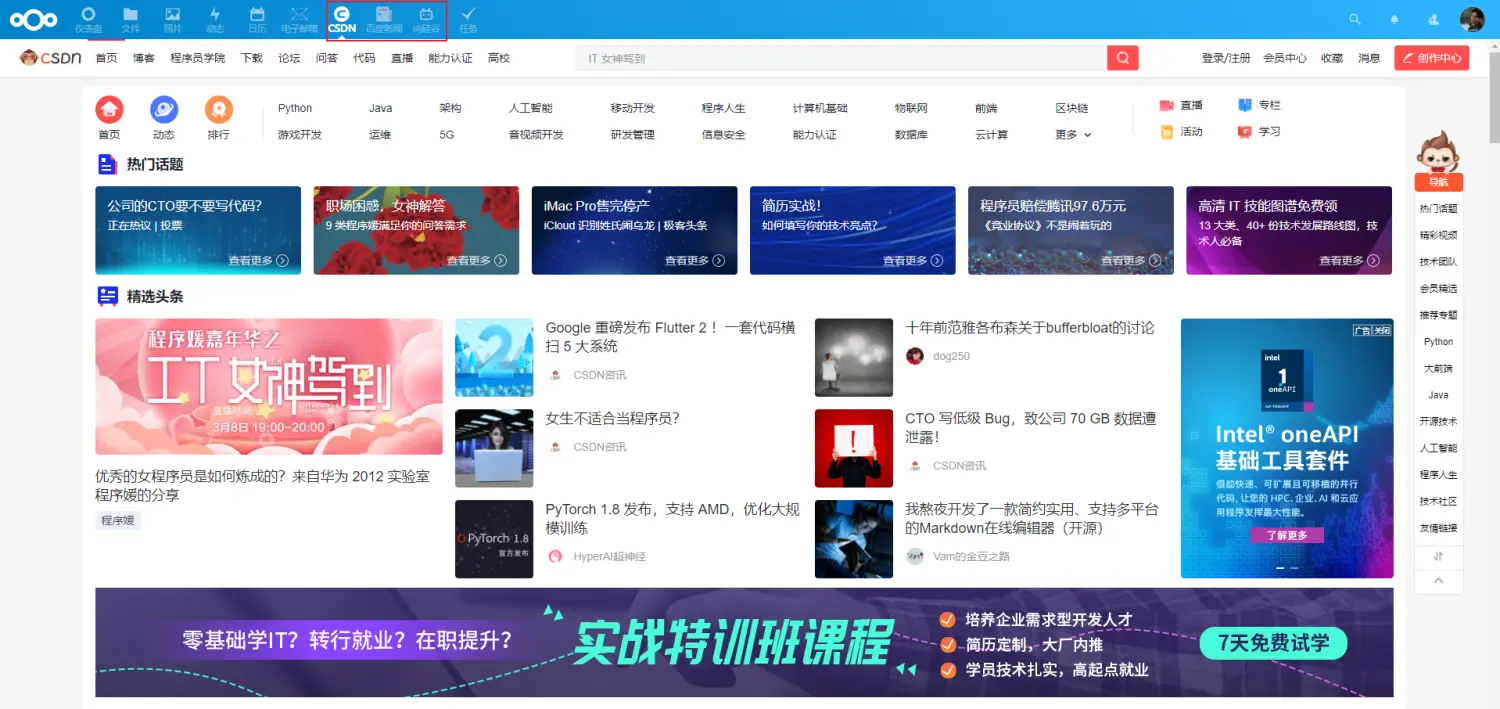This screenshot has width=1500, height=709.
Task: Open the 电子邮箱 app in the Nextcloud bar
Action: [x=298, y=18]
